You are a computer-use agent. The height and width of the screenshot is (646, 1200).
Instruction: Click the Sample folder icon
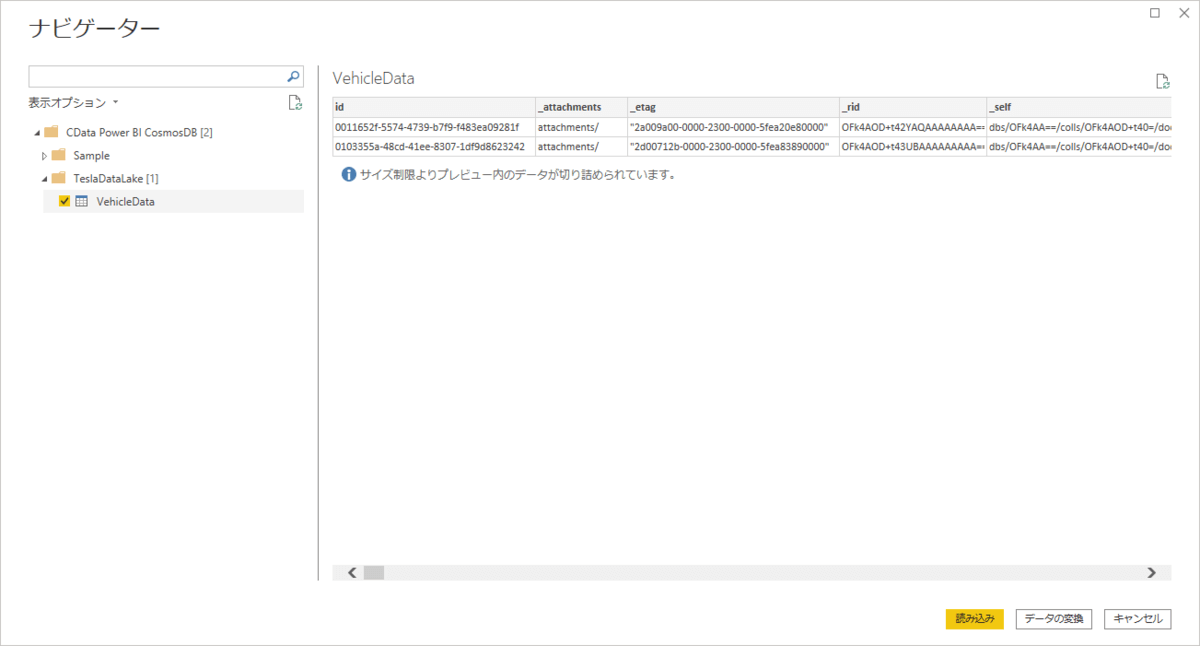point(58,155)
